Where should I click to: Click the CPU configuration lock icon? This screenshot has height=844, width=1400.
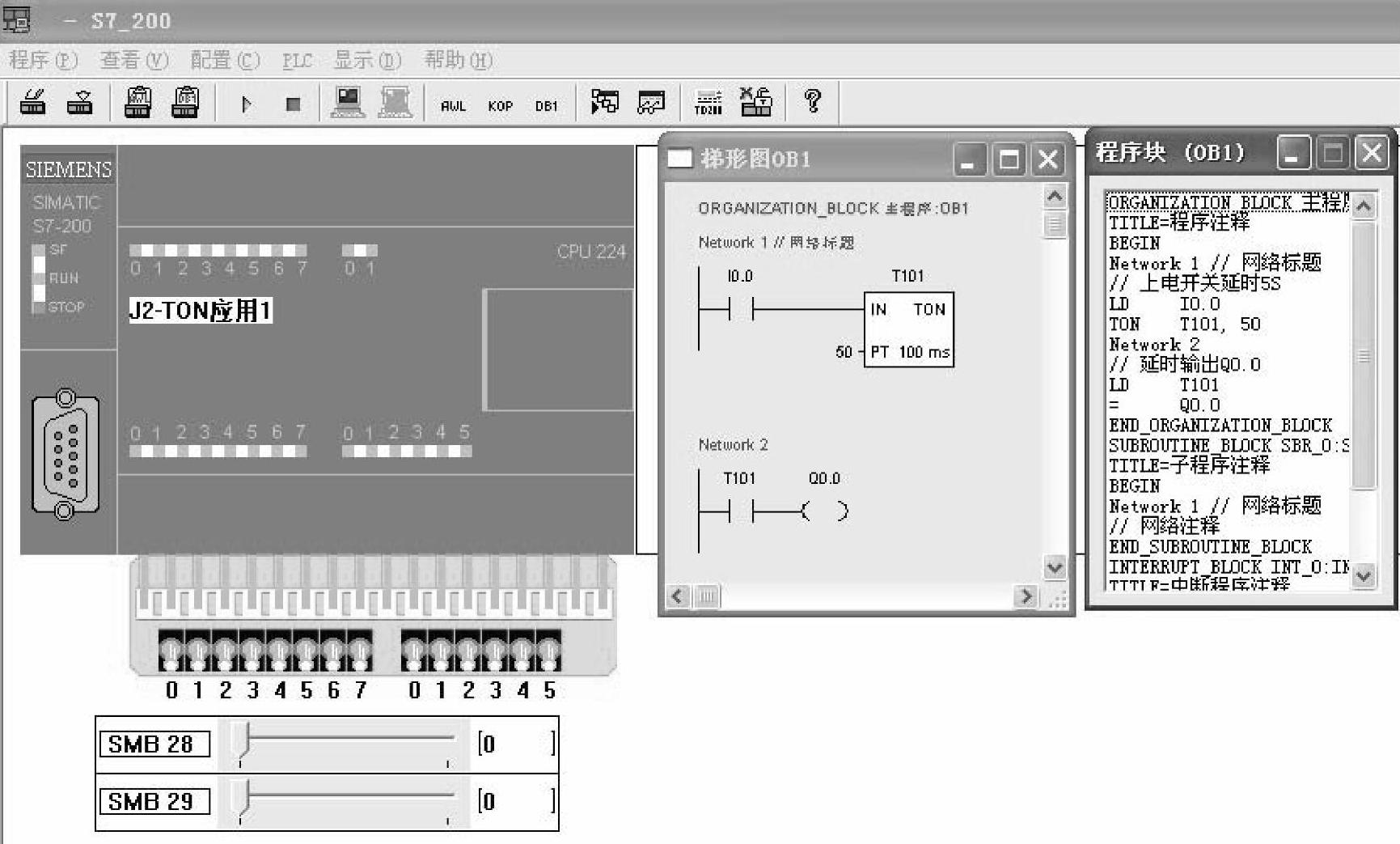756,102
